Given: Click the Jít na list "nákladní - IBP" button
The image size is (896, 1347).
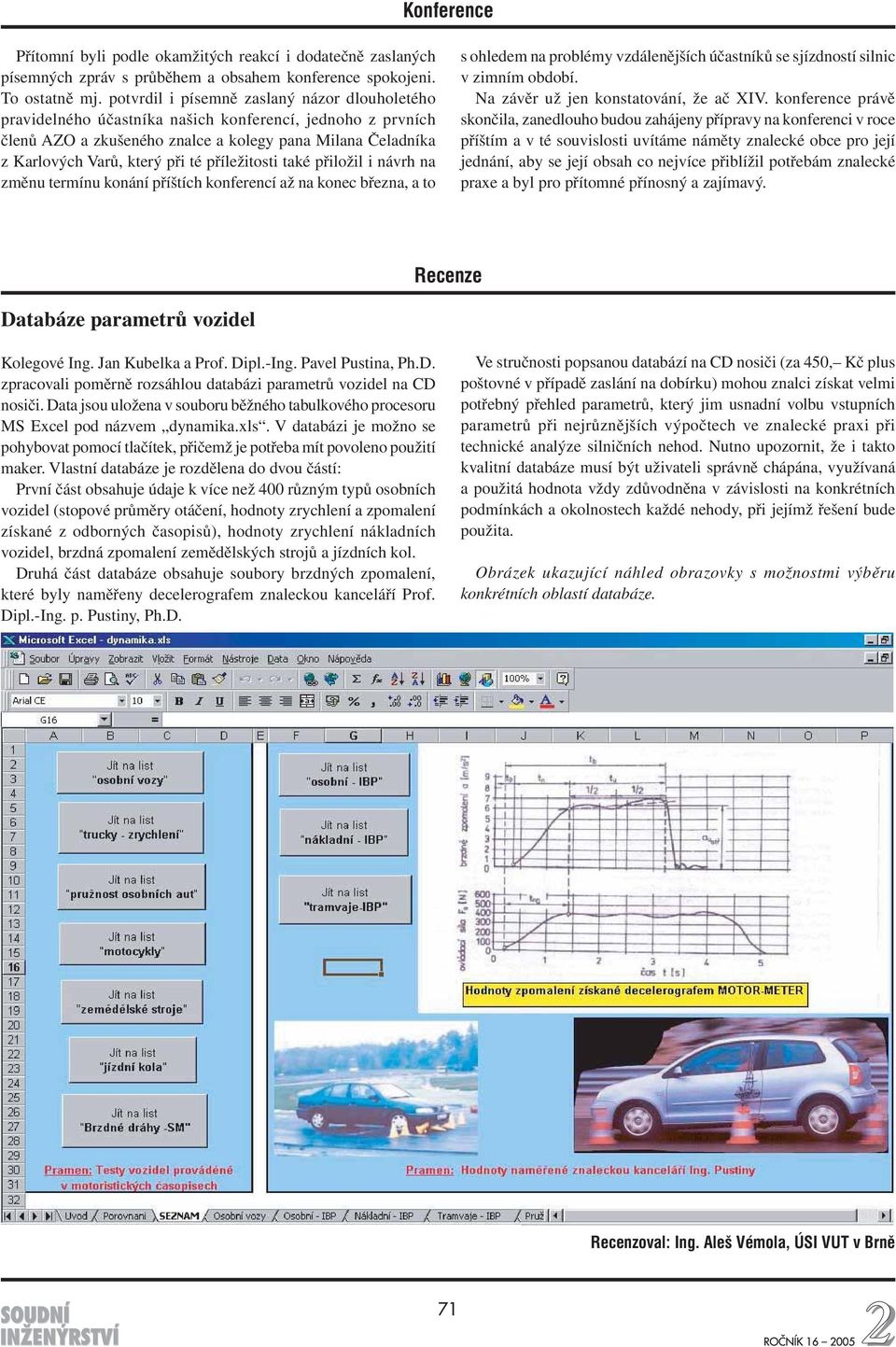Looking at the screenshot, I should tap(344, 832).
